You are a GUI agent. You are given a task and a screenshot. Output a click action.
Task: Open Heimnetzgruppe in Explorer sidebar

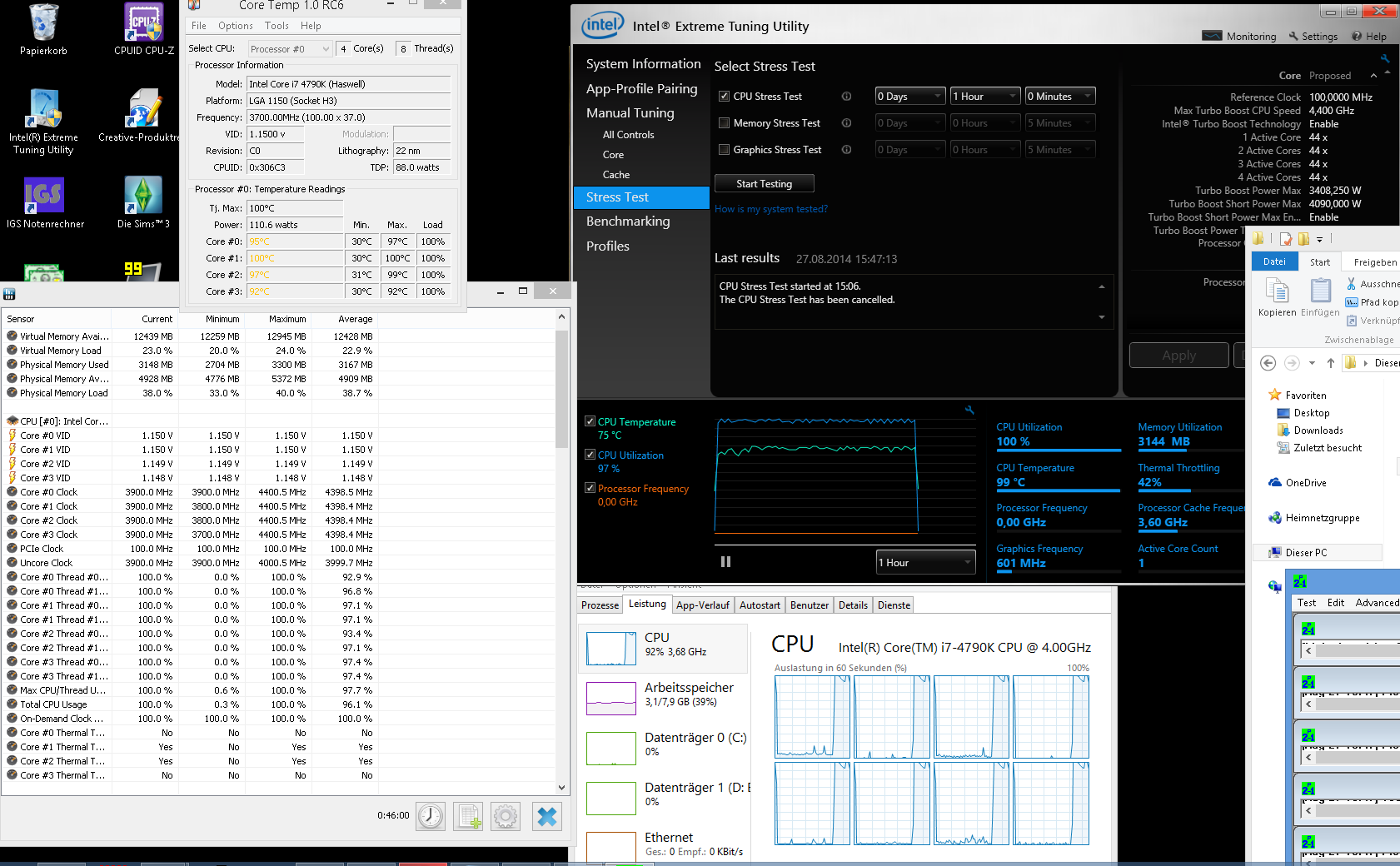click(1313, 518)
